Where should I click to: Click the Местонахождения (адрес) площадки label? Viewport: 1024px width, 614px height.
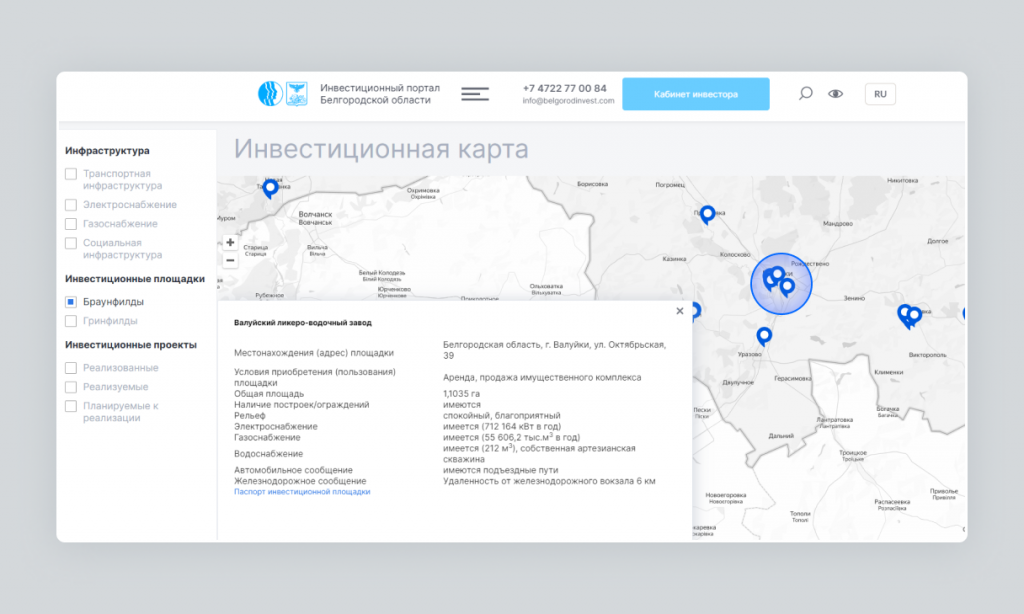point(314,353)
